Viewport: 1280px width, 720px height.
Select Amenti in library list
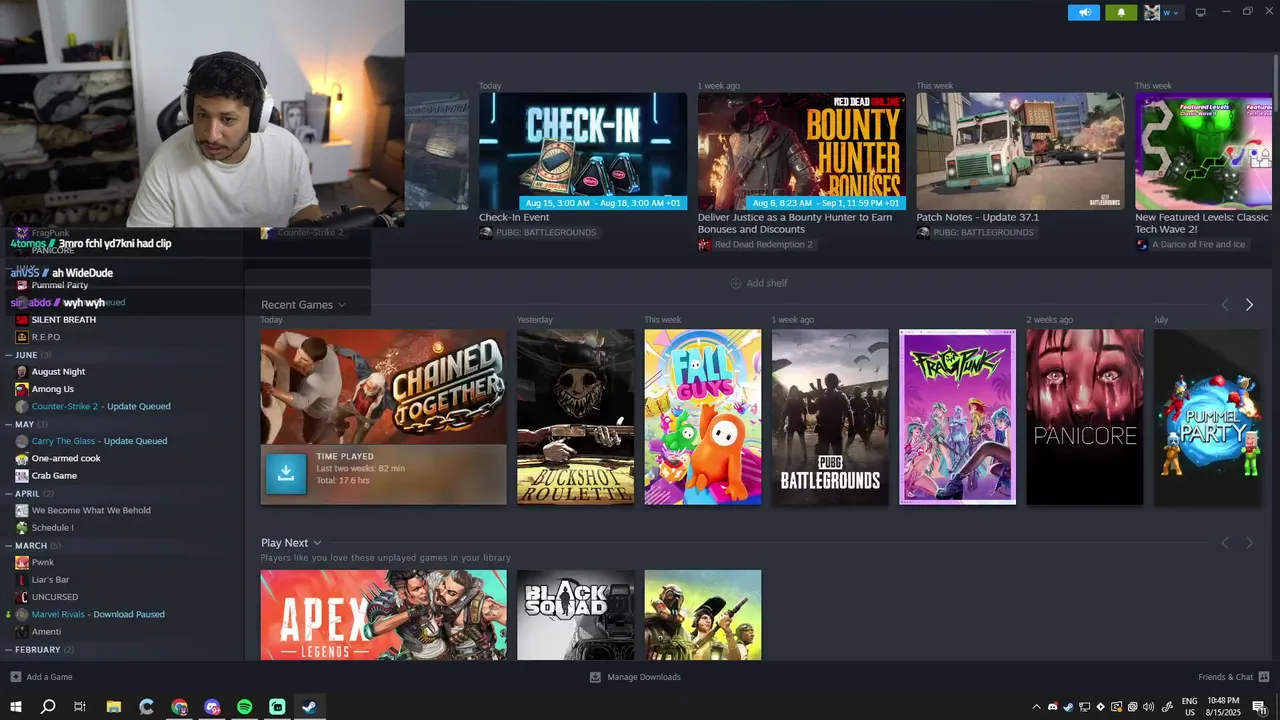pos(46,632)
